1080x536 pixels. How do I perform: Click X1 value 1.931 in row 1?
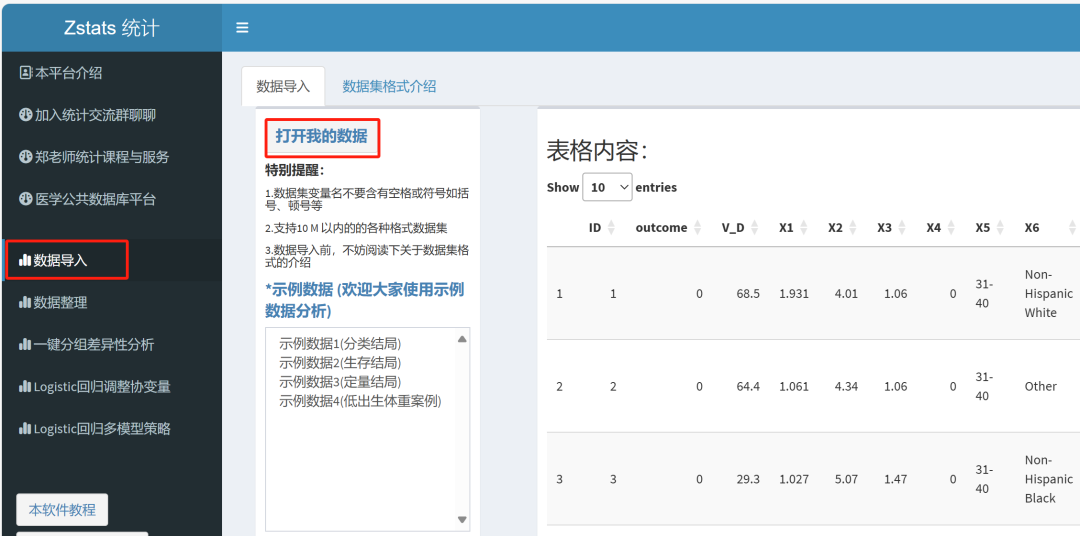click(x=794, y=293)
